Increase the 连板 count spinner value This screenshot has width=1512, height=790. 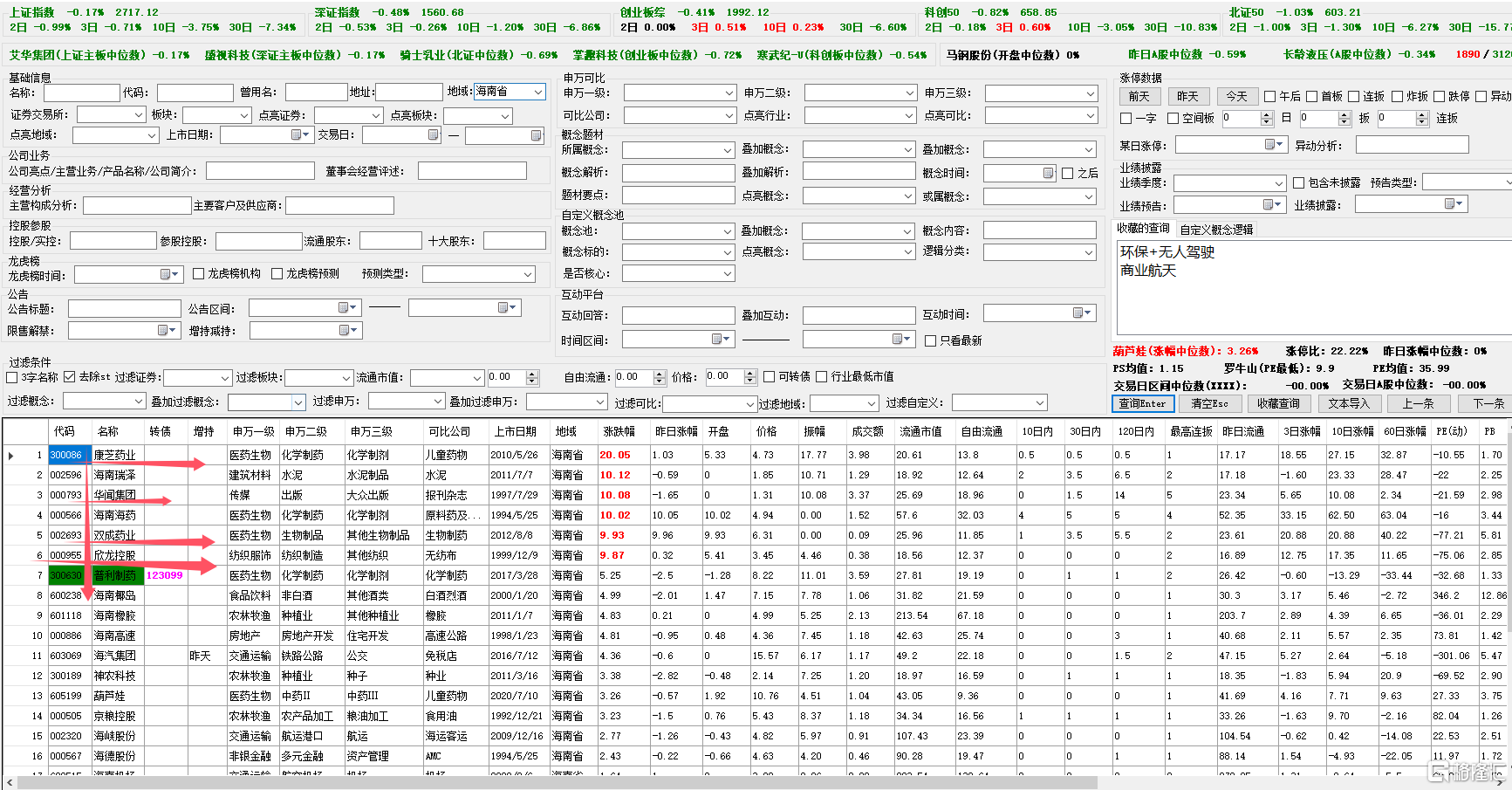coord(1422,114)
